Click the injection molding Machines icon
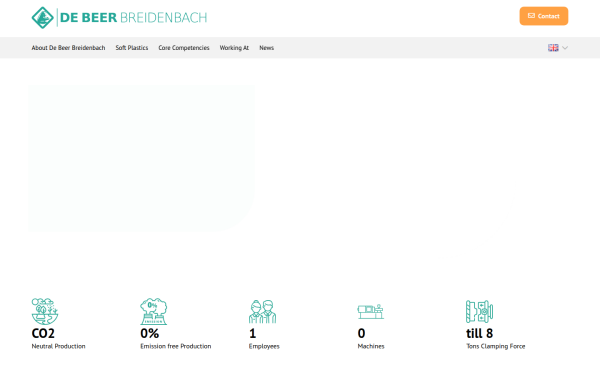This screenshot has width=600, height=375. pos(371,311)
